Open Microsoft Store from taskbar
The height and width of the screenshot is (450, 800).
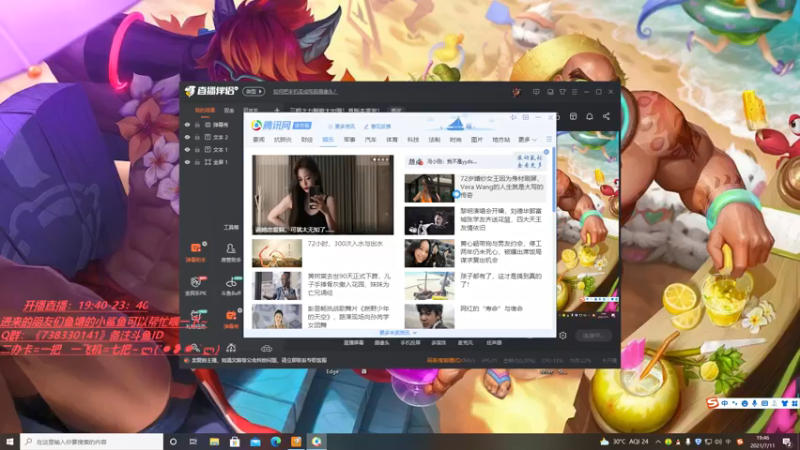tap(235, 441)
